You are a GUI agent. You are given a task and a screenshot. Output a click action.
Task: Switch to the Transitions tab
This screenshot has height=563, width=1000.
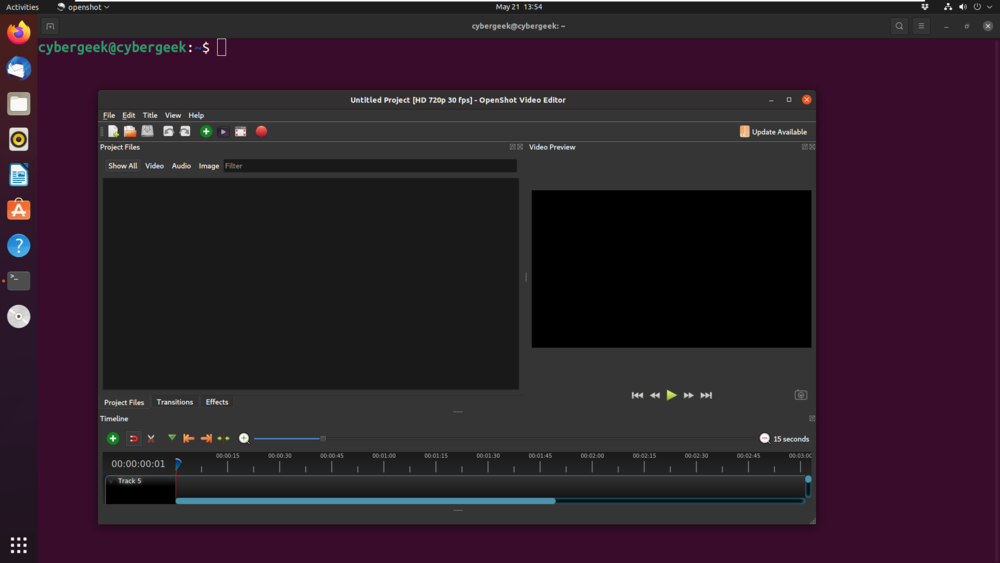coord(175,402)
